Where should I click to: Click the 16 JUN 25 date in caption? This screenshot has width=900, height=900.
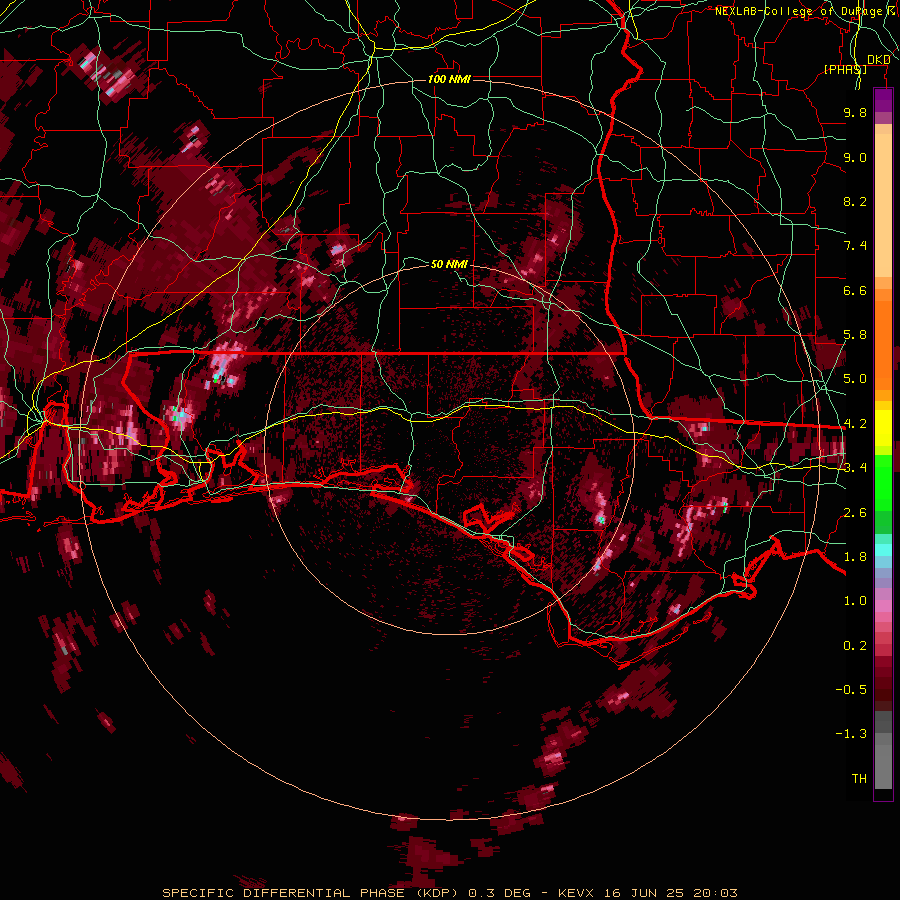click(644, 893)
